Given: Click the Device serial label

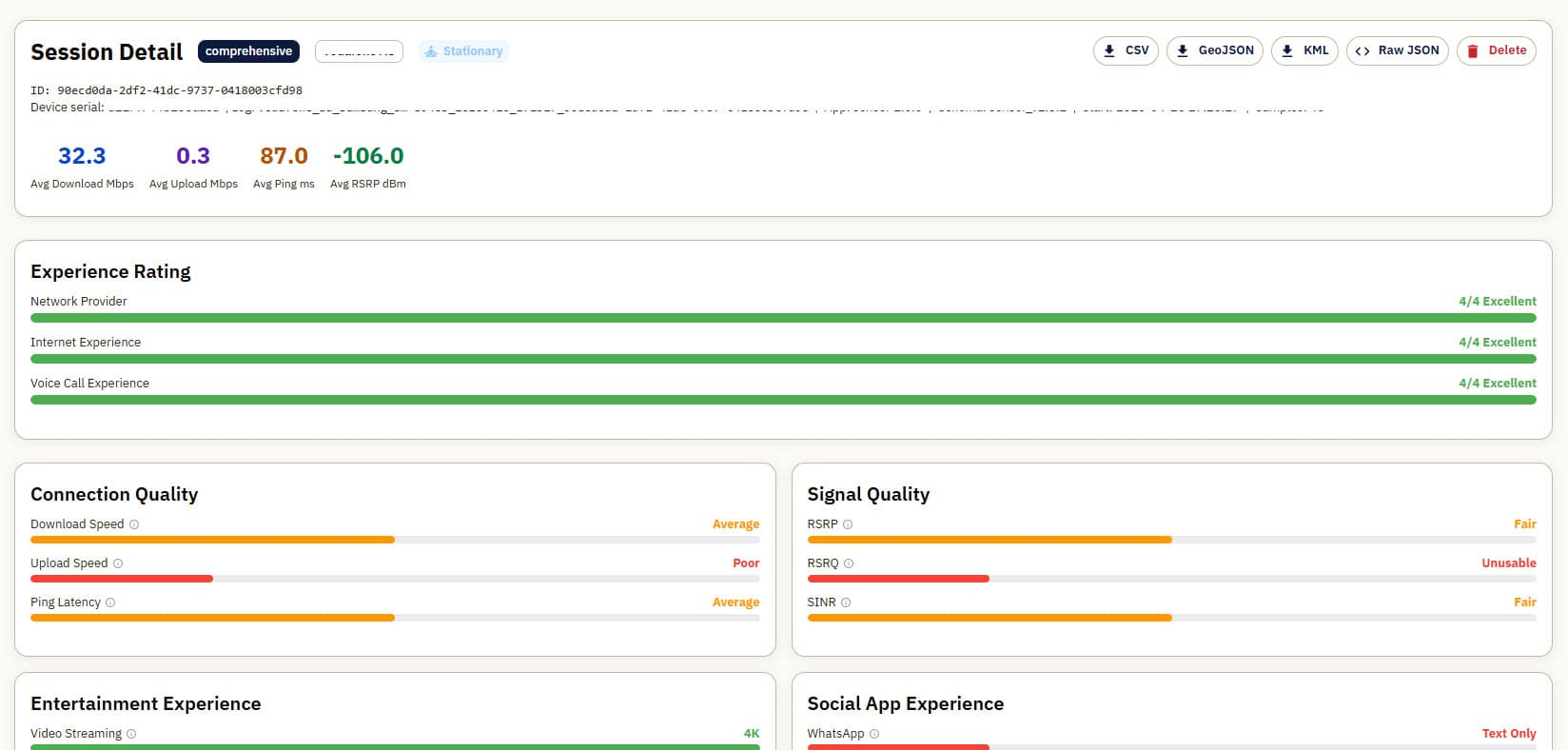Looking at the screenshot, I should pyautogui.click(x=68, y=108).
